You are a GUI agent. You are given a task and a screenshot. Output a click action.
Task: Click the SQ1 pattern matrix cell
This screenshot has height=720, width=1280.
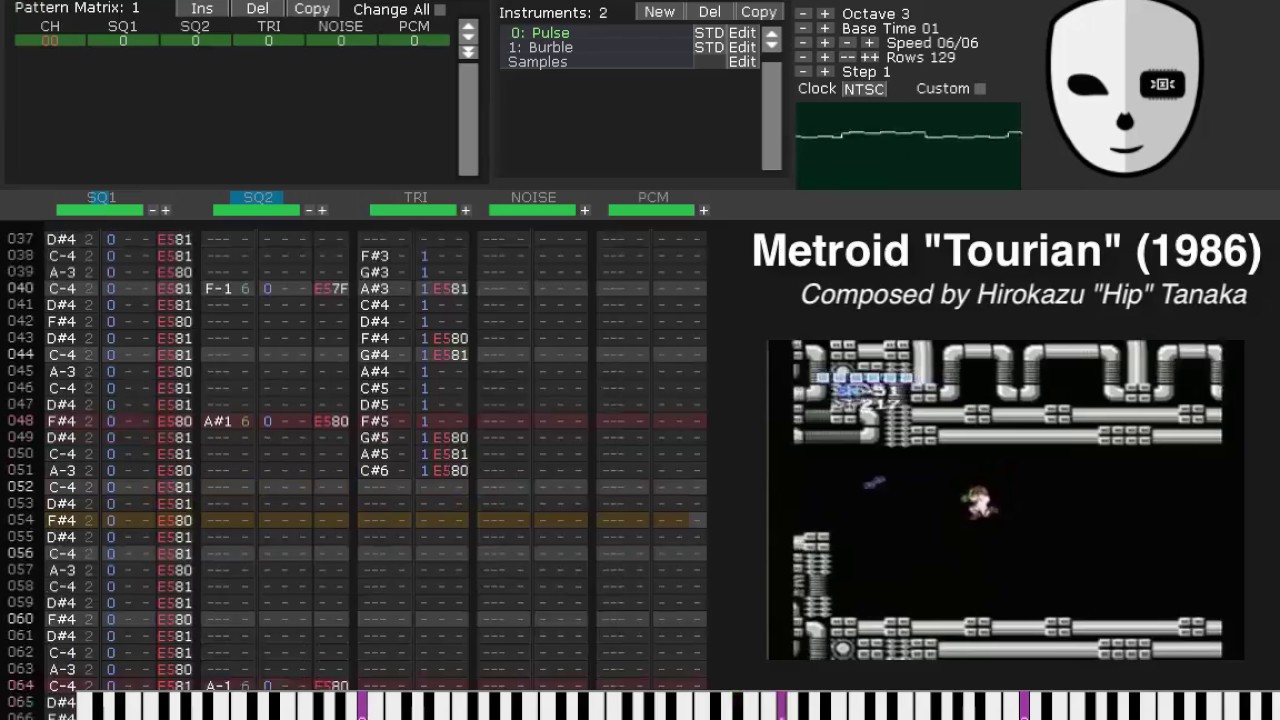123,41
